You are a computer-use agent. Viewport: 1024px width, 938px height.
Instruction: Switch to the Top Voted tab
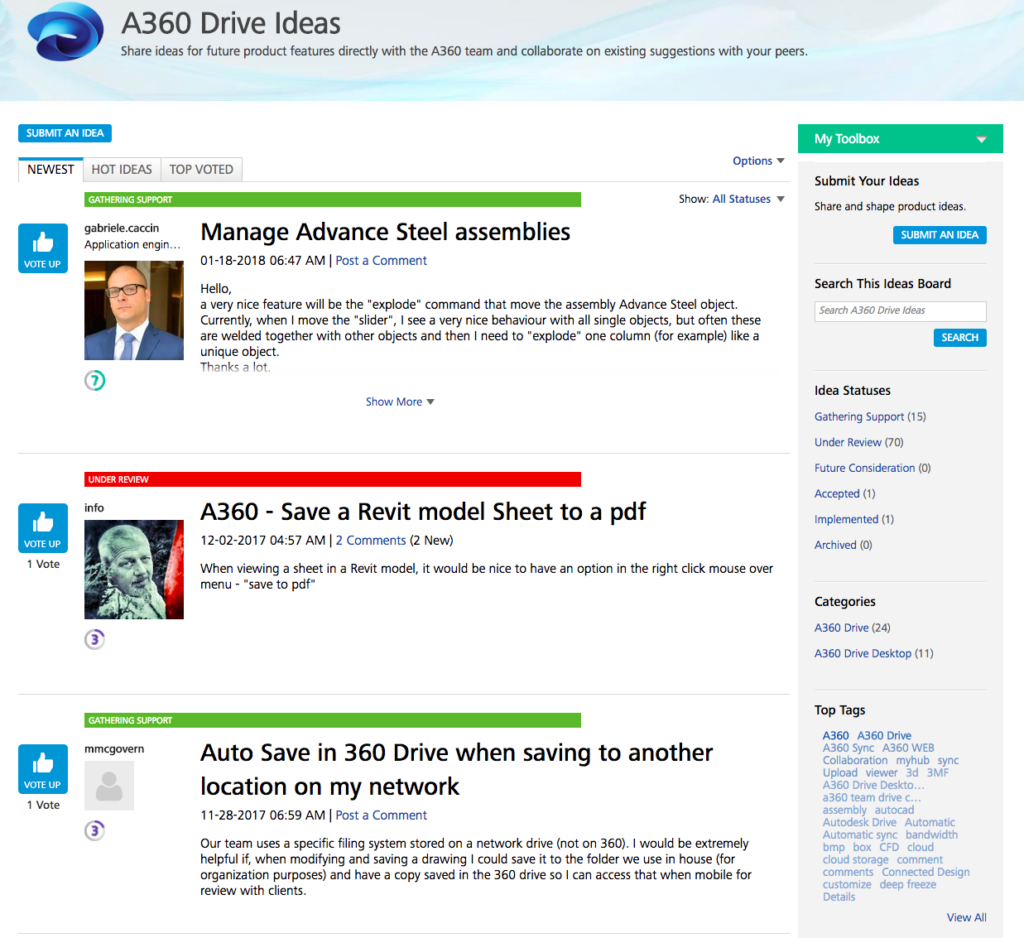pos(201,169)
